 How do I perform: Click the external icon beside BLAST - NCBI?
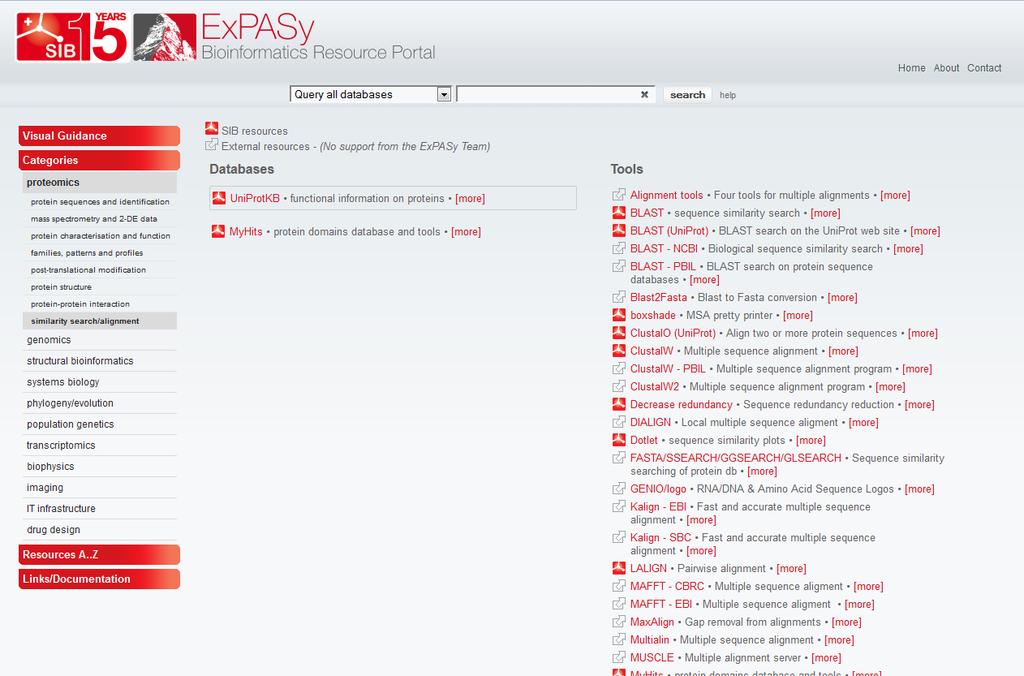pos(618,248)
